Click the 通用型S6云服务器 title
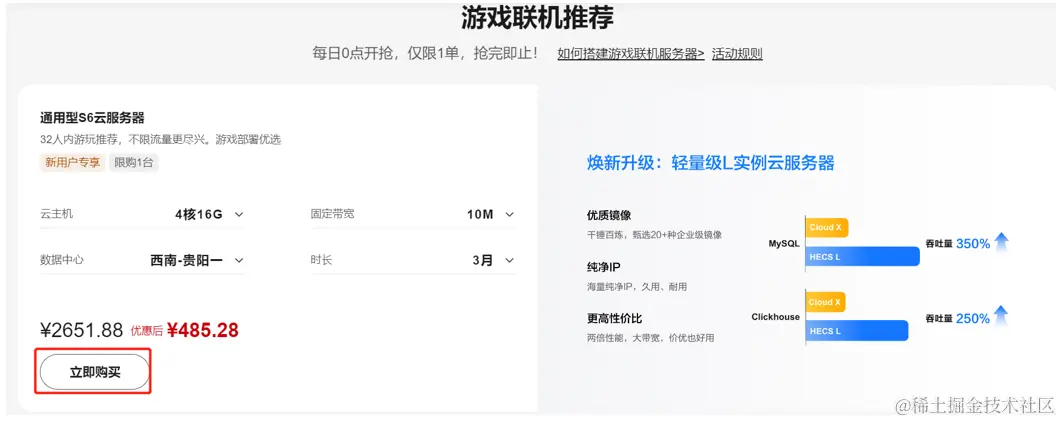This screenshot has height=422, width=1061. click(x=93, y=118)
